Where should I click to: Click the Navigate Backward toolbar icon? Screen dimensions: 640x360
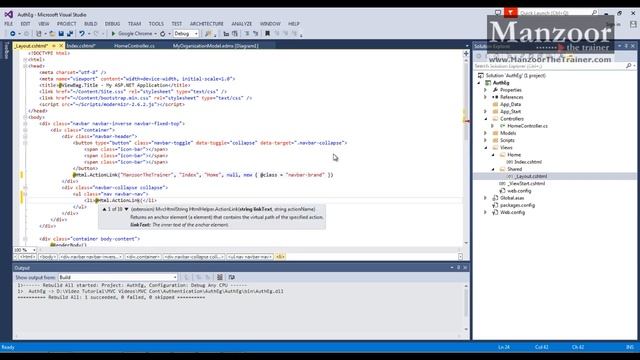(x=13, y=34)
